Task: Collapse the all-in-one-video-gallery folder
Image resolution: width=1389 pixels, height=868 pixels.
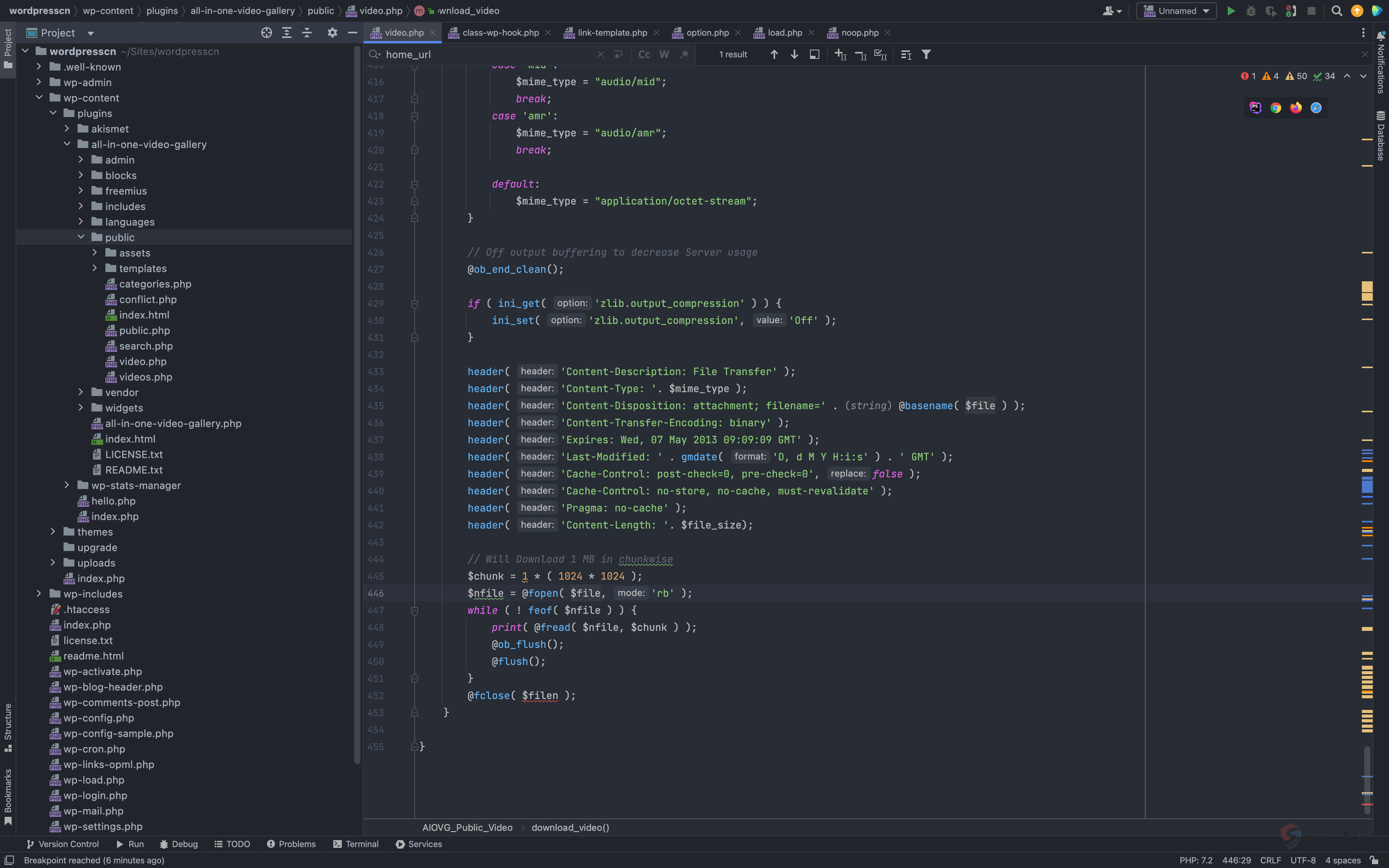Action: pos(67,144)
